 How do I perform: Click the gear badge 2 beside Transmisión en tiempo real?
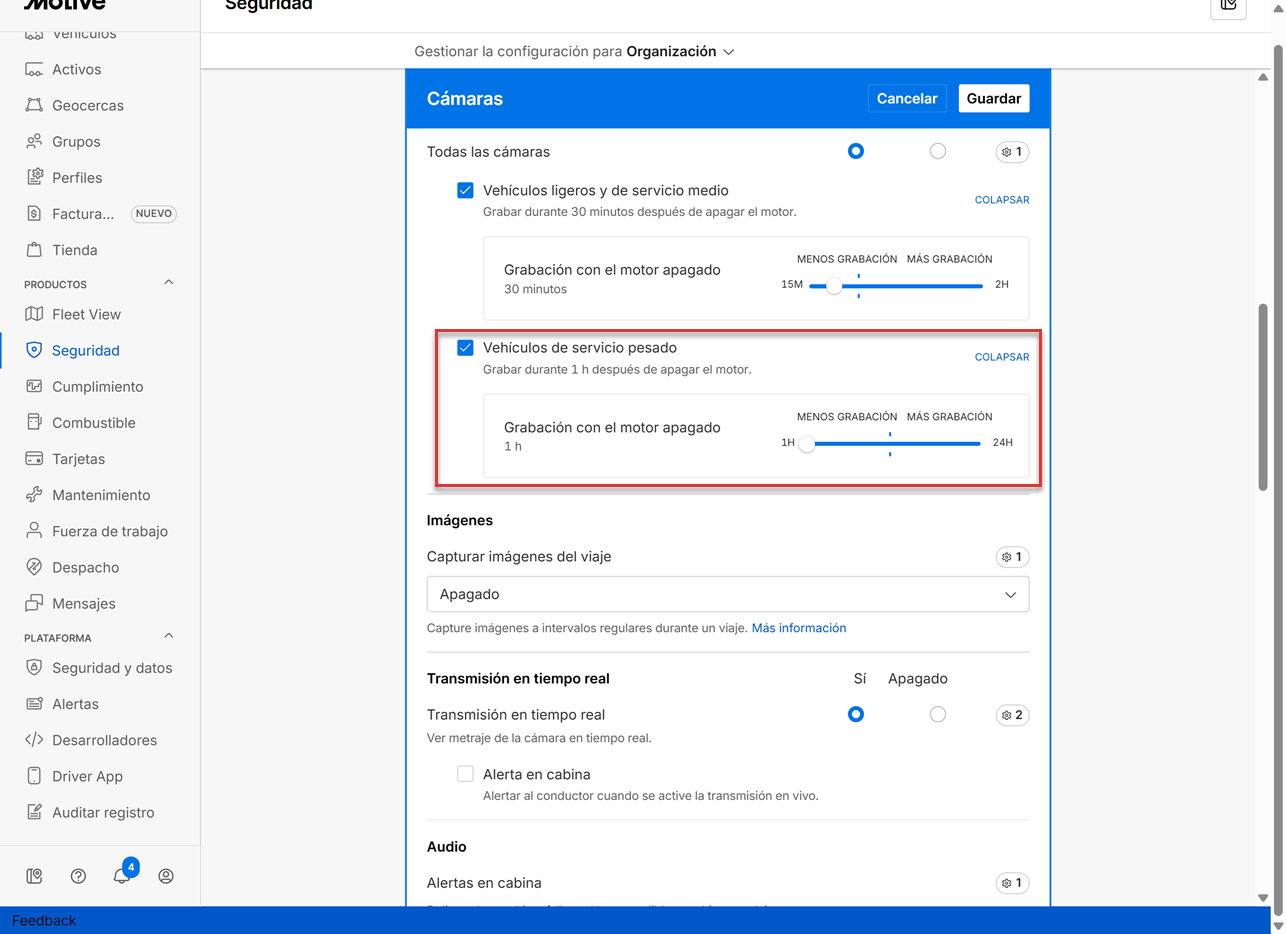coord(1013,715)
